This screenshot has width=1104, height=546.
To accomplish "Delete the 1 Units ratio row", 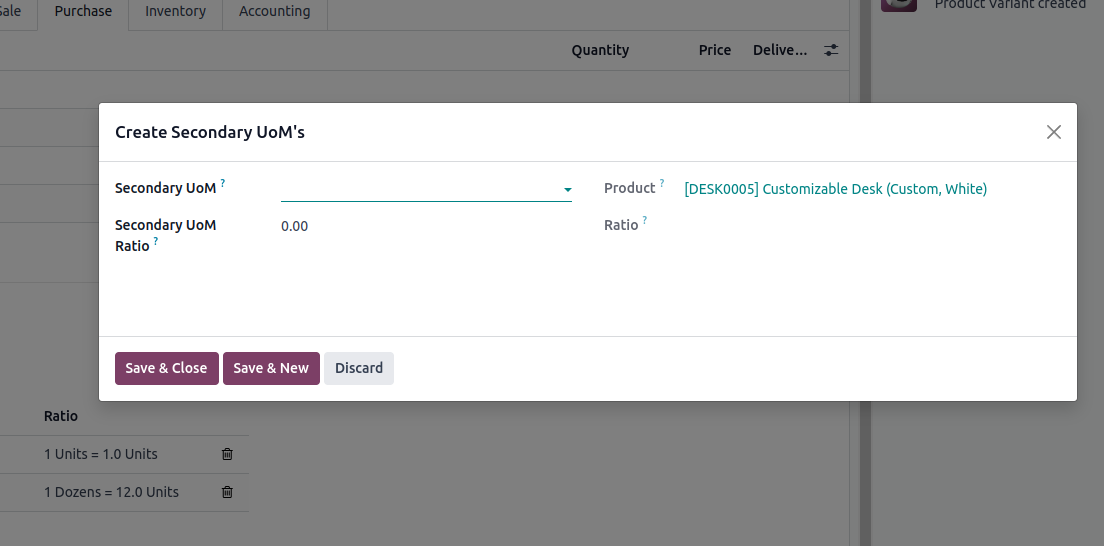I will (x=227, y=454).
